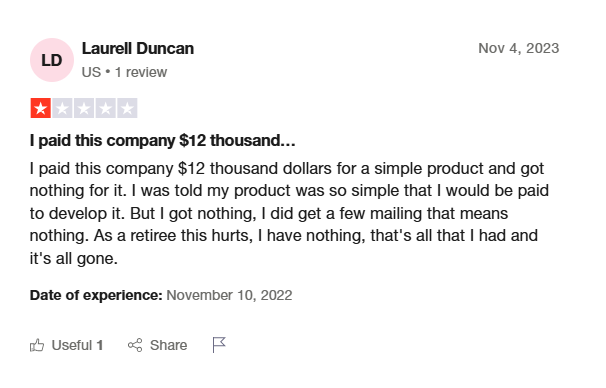Click the fifth gray star
The image size is (606, 388).
[127, 108]
